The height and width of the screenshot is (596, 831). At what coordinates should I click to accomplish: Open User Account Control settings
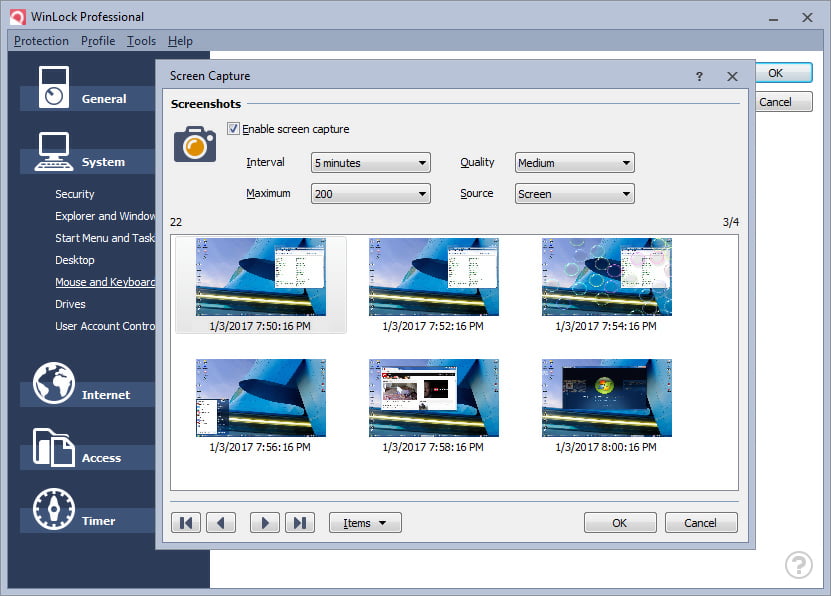105,326
